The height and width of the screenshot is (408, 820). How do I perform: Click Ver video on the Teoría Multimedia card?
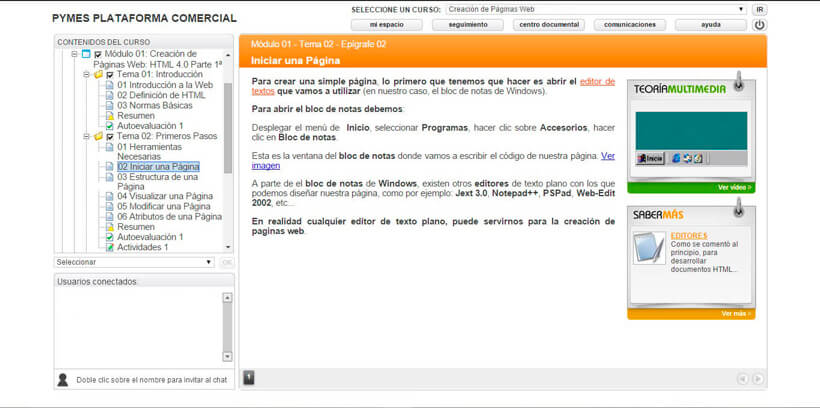pyautogui.click(x=735, y=188)
